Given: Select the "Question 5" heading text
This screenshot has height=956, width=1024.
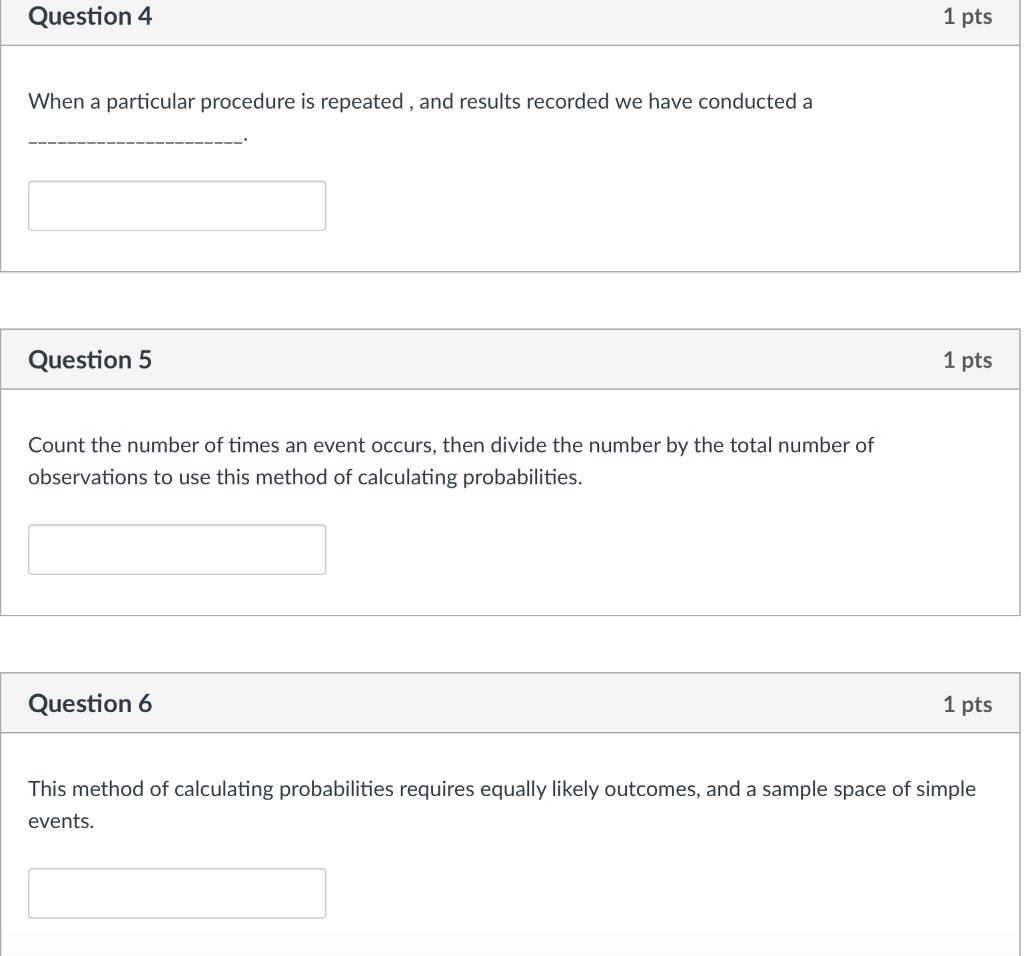Looking at the screenshot, I should click(91, 360).
